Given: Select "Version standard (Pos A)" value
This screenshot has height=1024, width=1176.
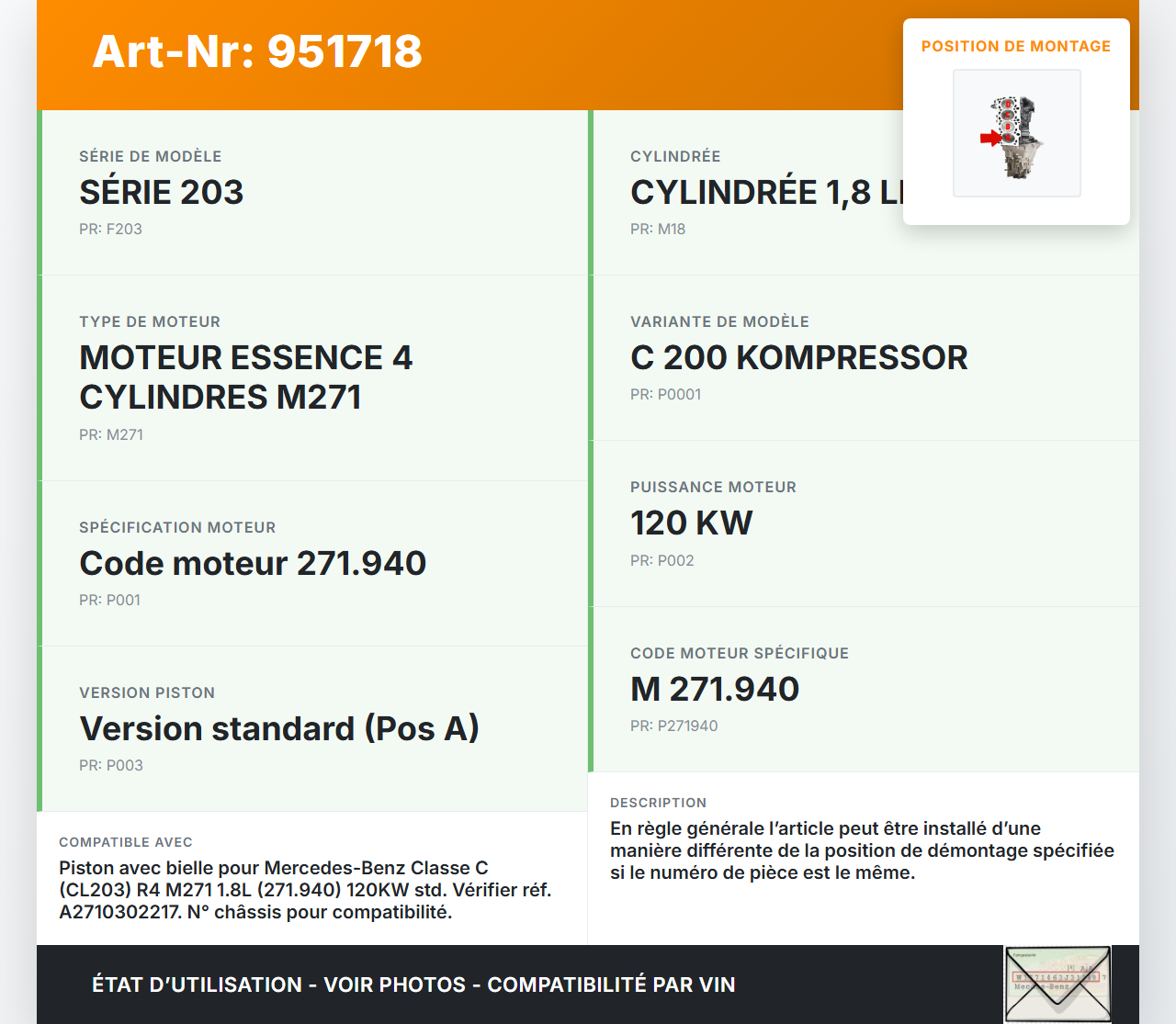Looking at the screenshot, I should (x=279, y=728).
